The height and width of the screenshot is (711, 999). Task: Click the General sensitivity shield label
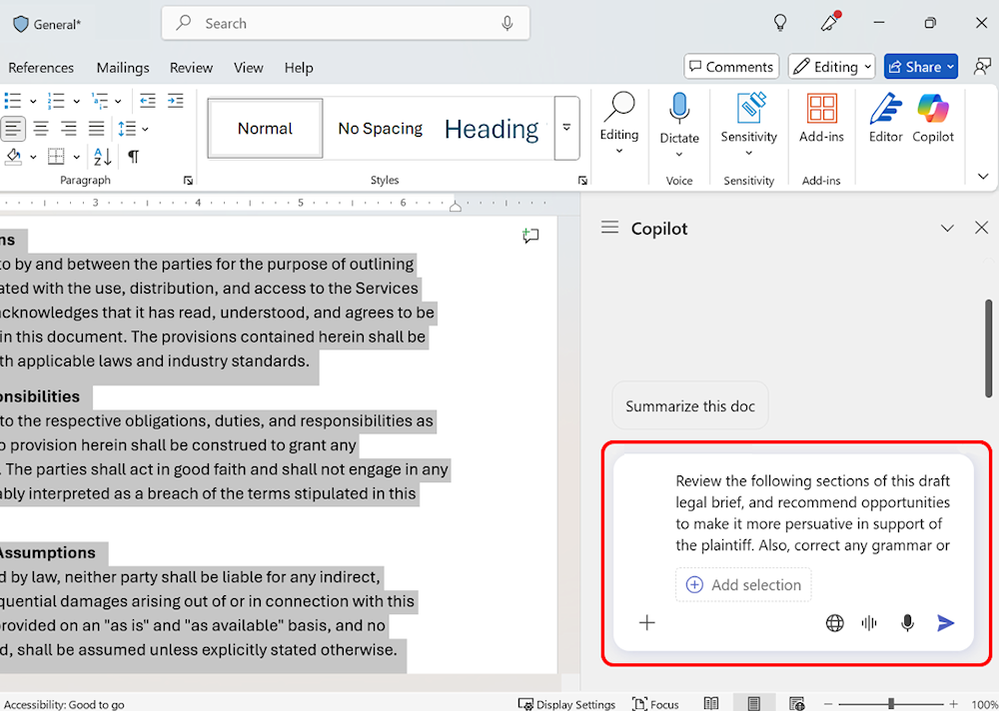(47, 24)
